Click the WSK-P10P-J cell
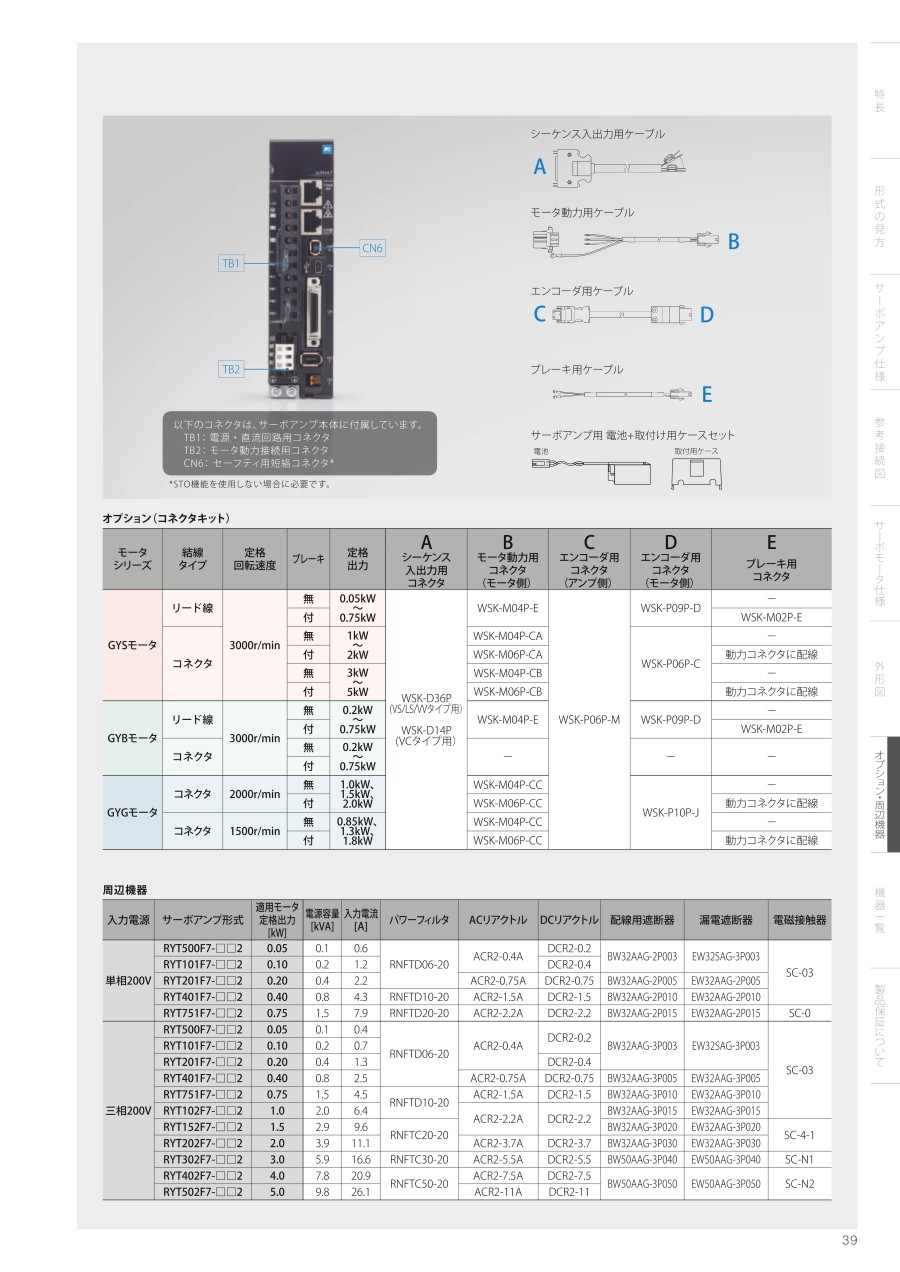 [670, 812]
